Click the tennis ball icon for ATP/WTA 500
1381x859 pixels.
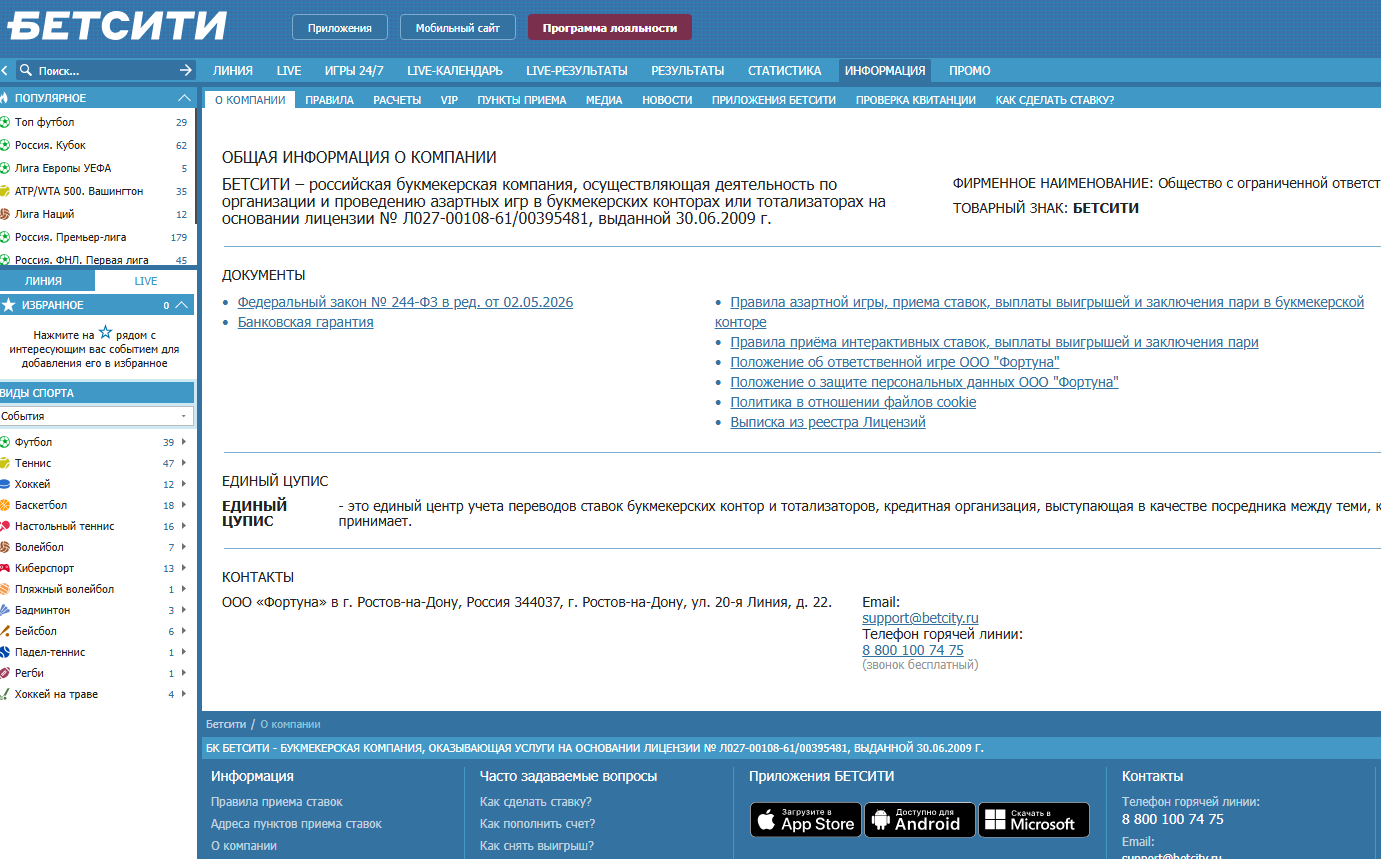[x=5, y=191]
